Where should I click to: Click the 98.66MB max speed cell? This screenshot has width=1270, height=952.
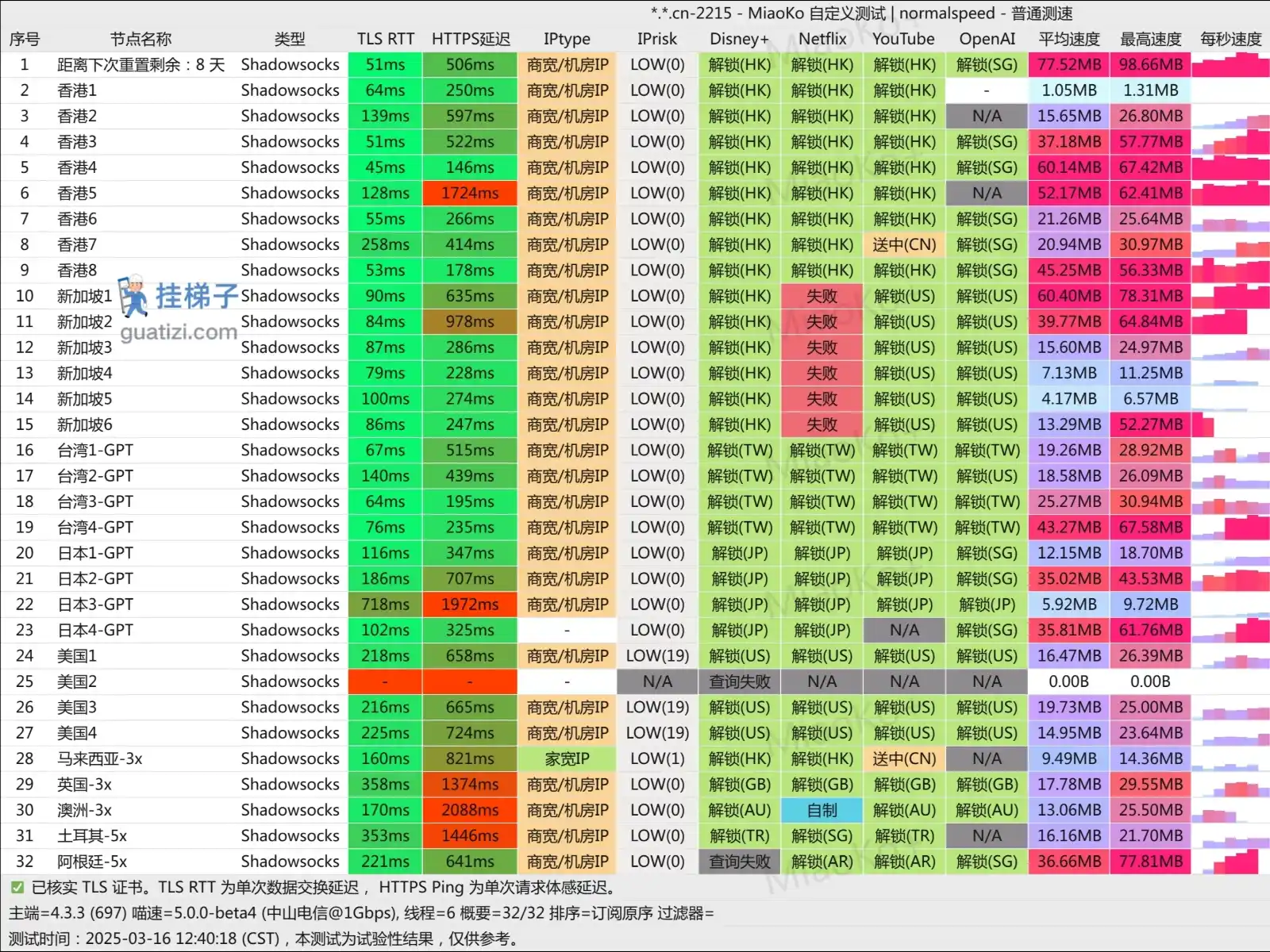1150,64
